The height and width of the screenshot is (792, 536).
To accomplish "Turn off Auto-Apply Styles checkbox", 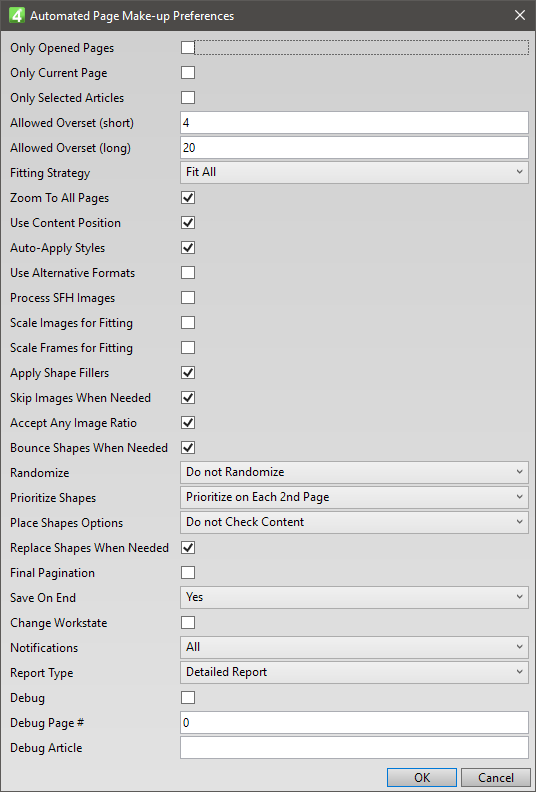I will [x=188, y=248].
